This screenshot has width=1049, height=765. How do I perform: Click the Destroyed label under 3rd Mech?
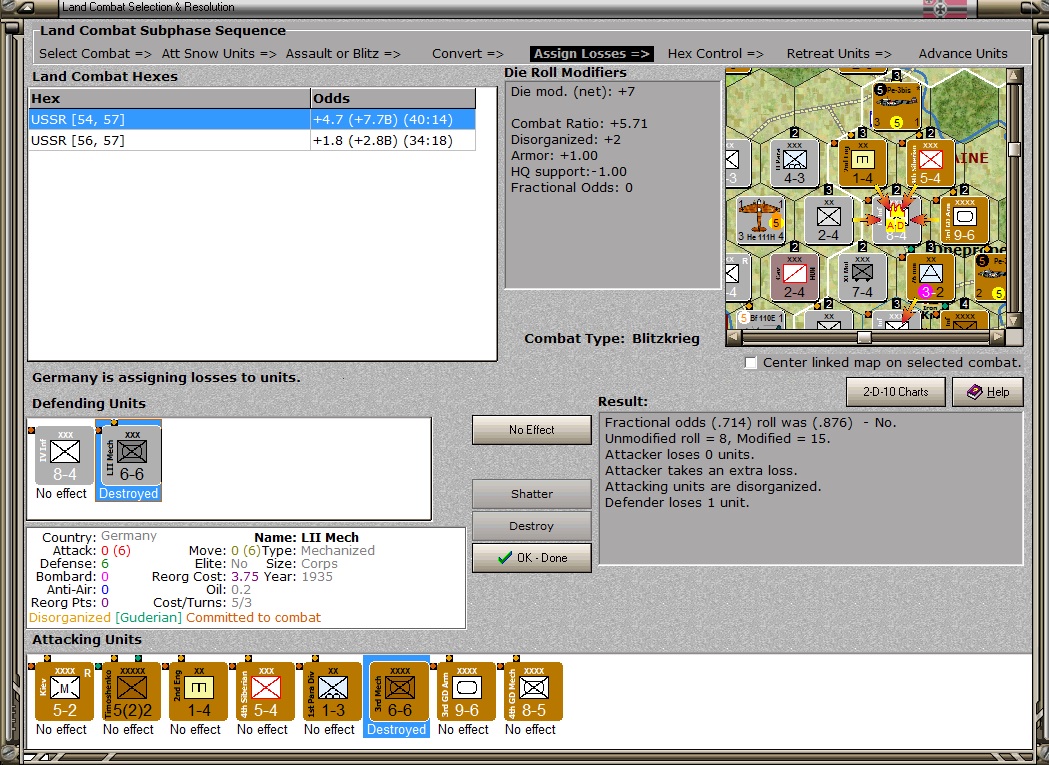[396, 730]
